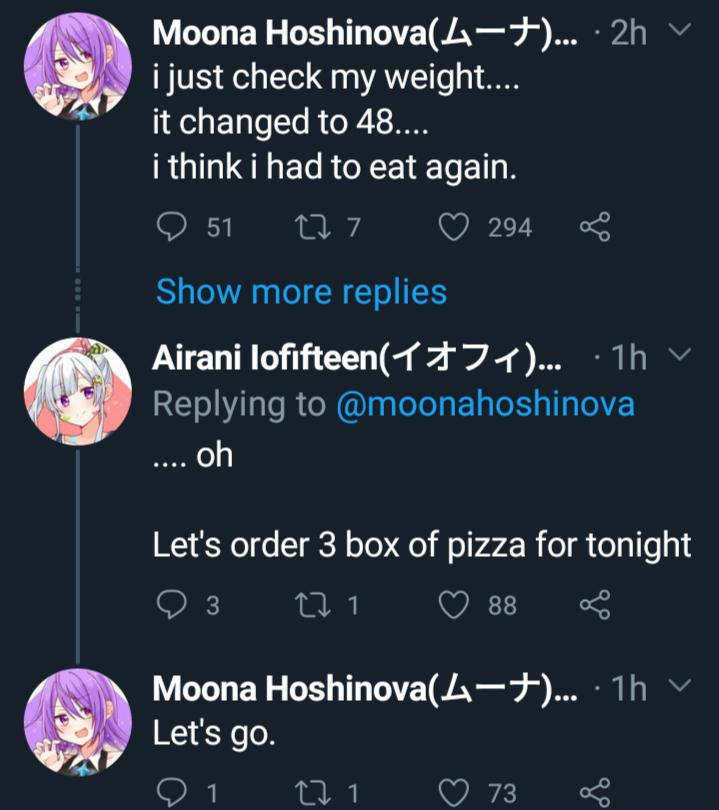Screen dimensions: 719x810
Task: Open @moonahoshinova mention link
Action: [x=485, y=404]
